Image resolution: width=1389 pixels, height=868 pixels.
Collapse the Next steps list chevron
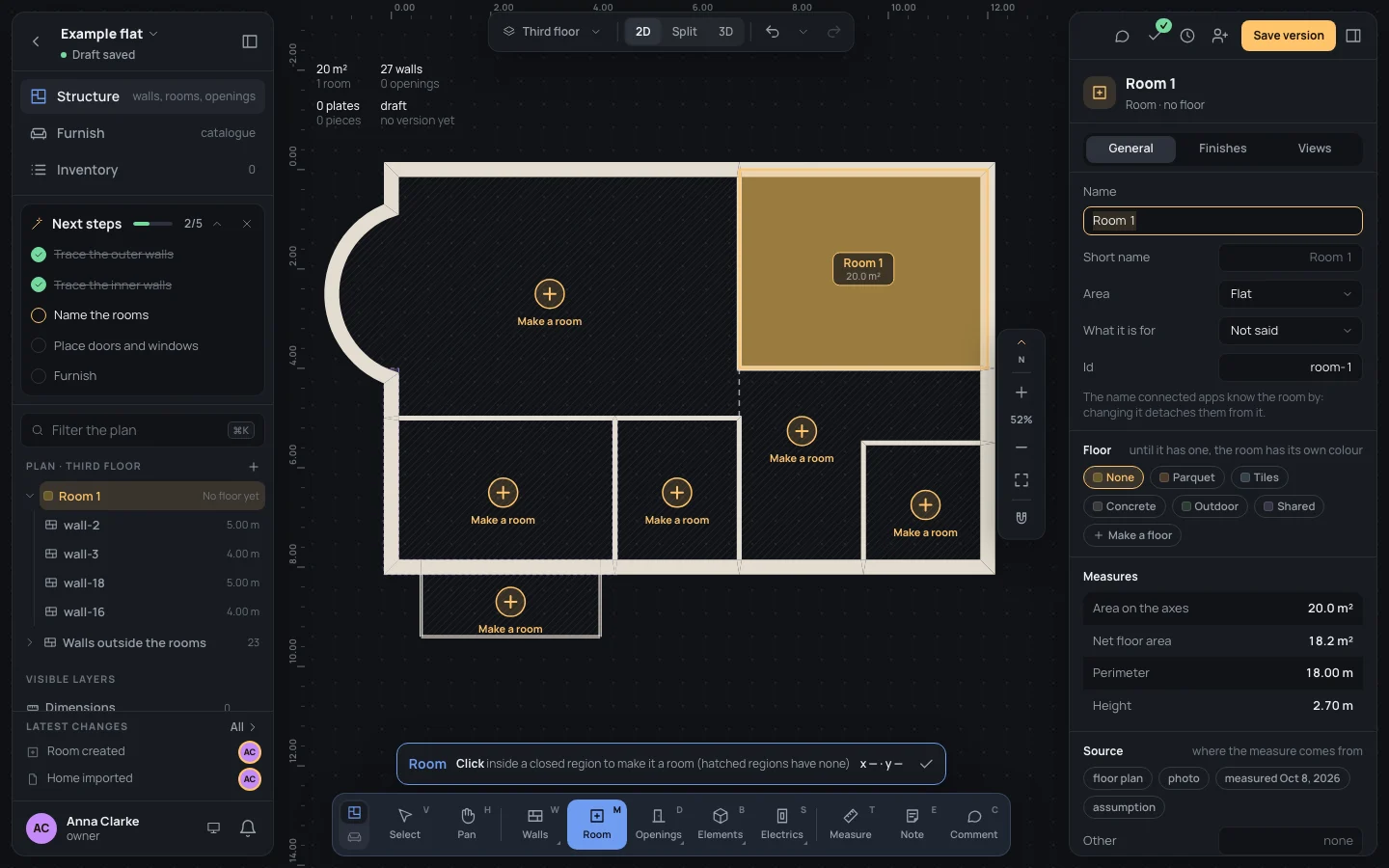coord(217,224)
